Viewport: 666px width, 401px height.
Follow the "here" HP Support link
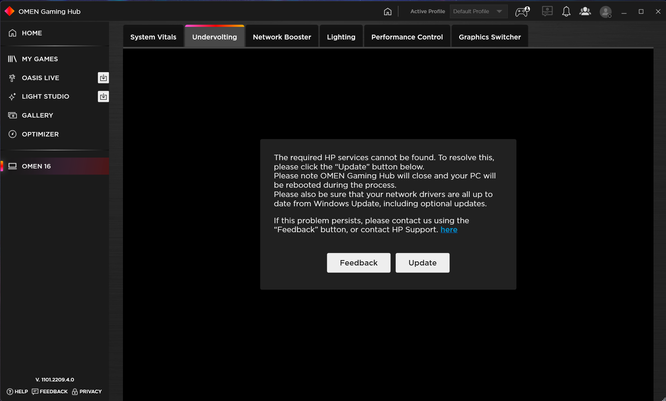click(449, 230)
